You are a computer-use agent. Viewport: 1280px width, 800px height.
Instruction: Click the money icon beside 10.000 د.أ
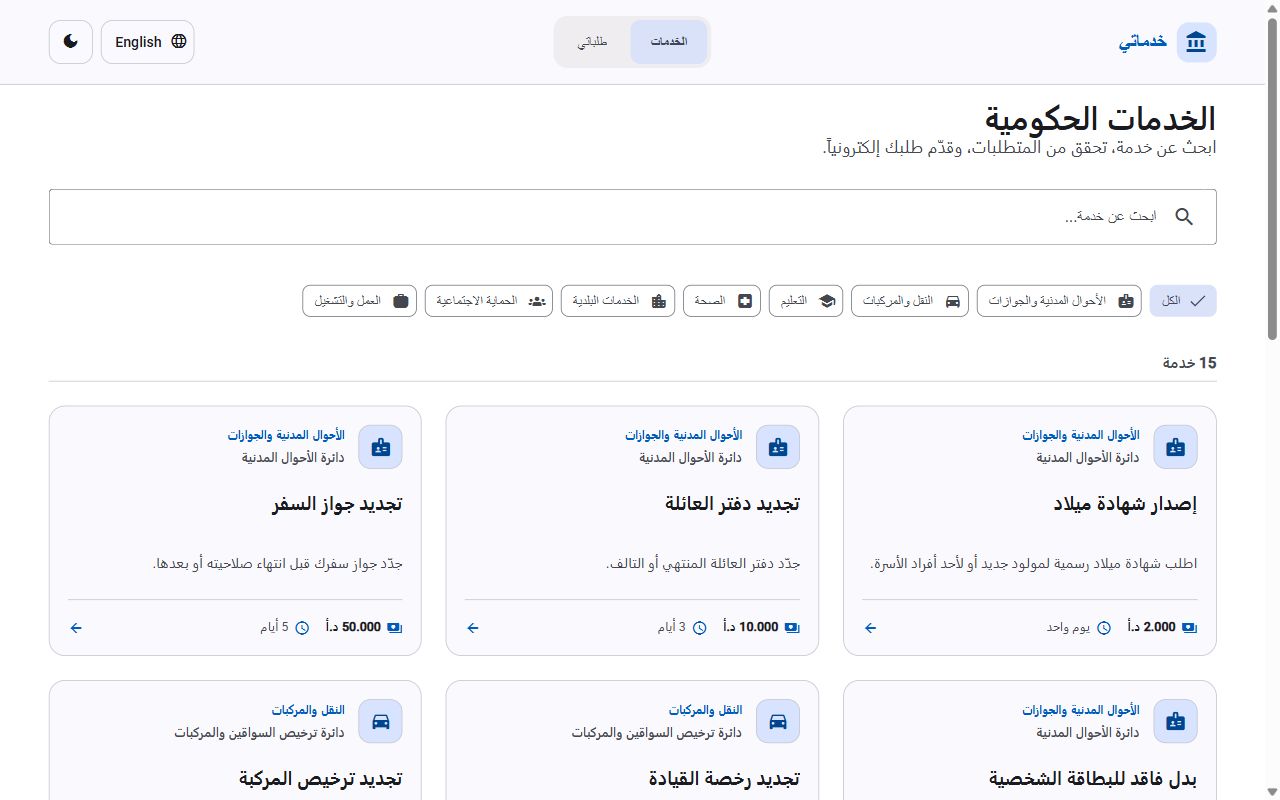(792, 628)
